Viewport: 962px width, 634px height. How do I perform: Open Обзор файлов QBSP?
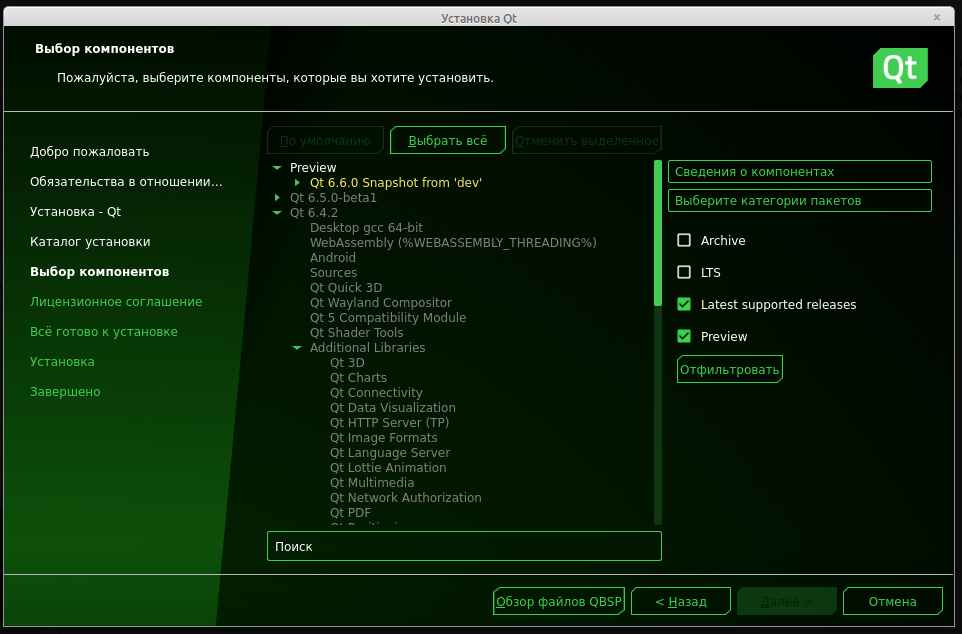pos(559,601)
